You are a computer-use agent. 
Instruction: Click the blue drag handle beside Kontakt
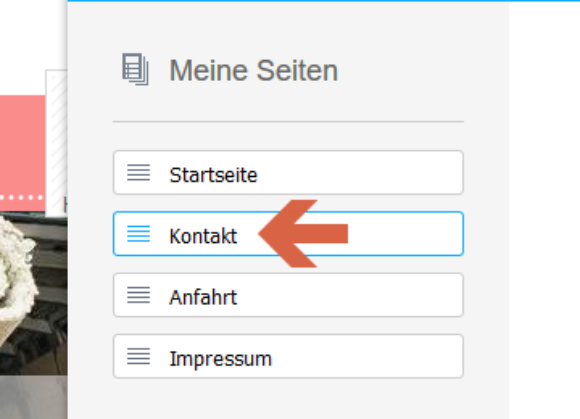pos(139,234)
